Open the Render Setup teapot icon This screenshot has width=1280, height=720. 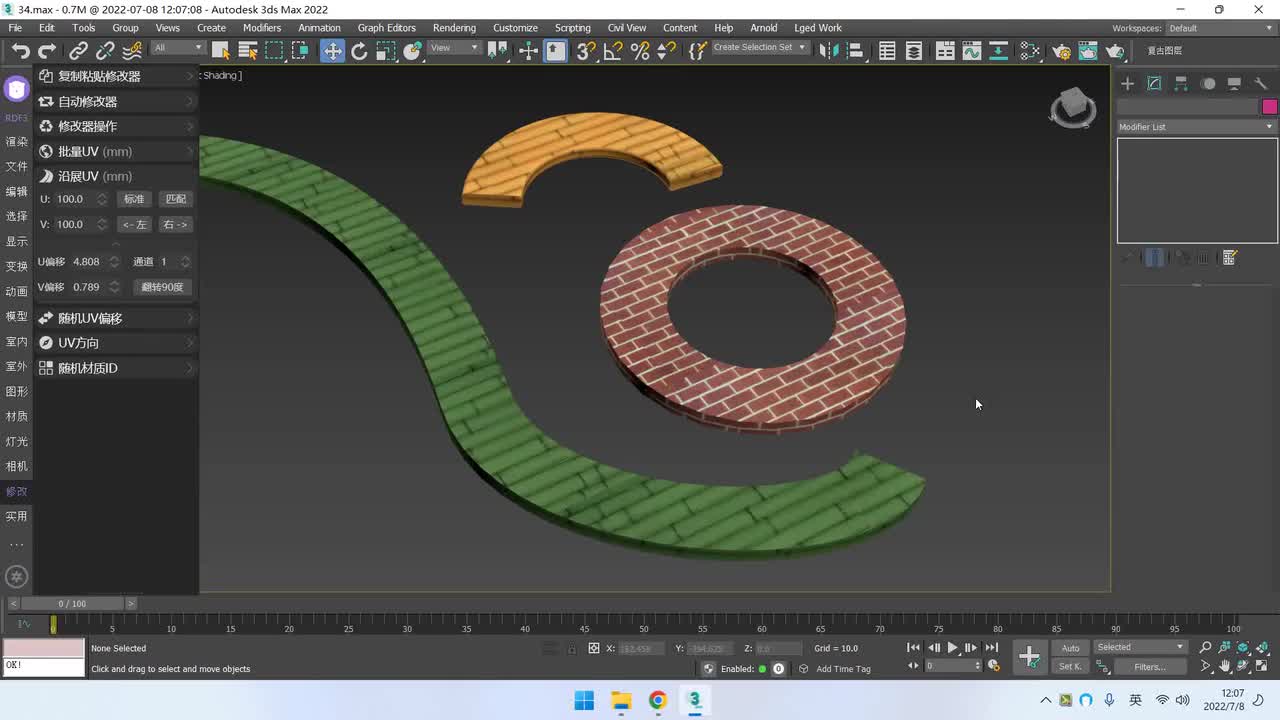pyautogui.click(x=1062, y=51)
